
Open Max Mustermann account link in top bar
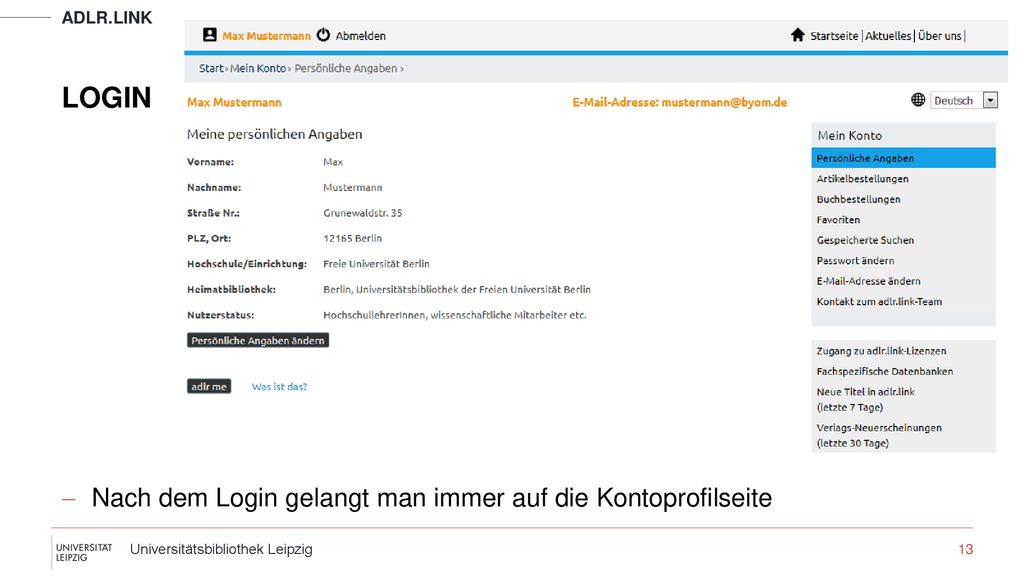coord(266,36)
